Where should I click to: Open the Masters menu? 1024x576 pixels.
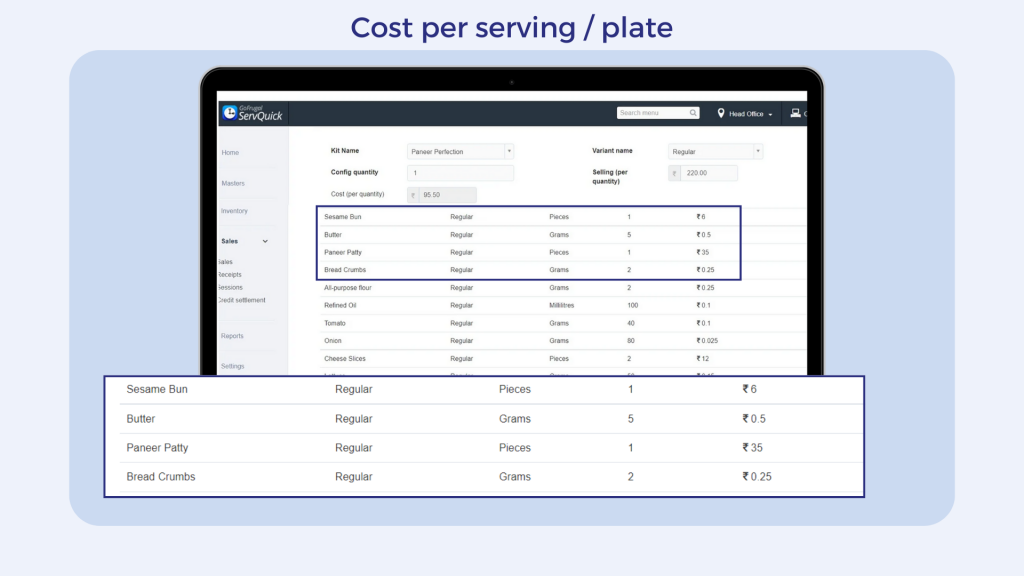coord(233,183)
